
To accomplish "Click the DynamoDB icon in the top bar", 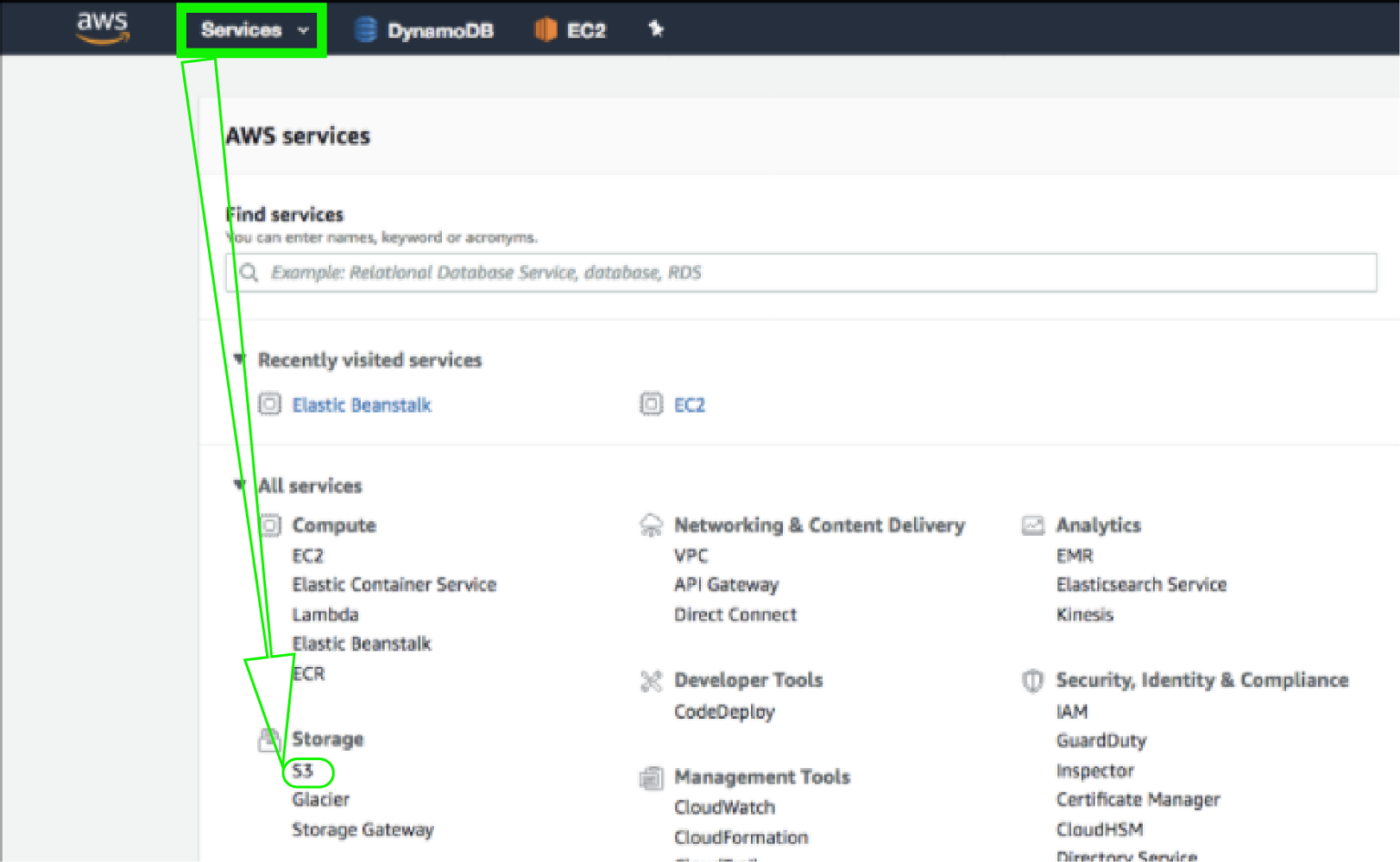I will 365,28.
